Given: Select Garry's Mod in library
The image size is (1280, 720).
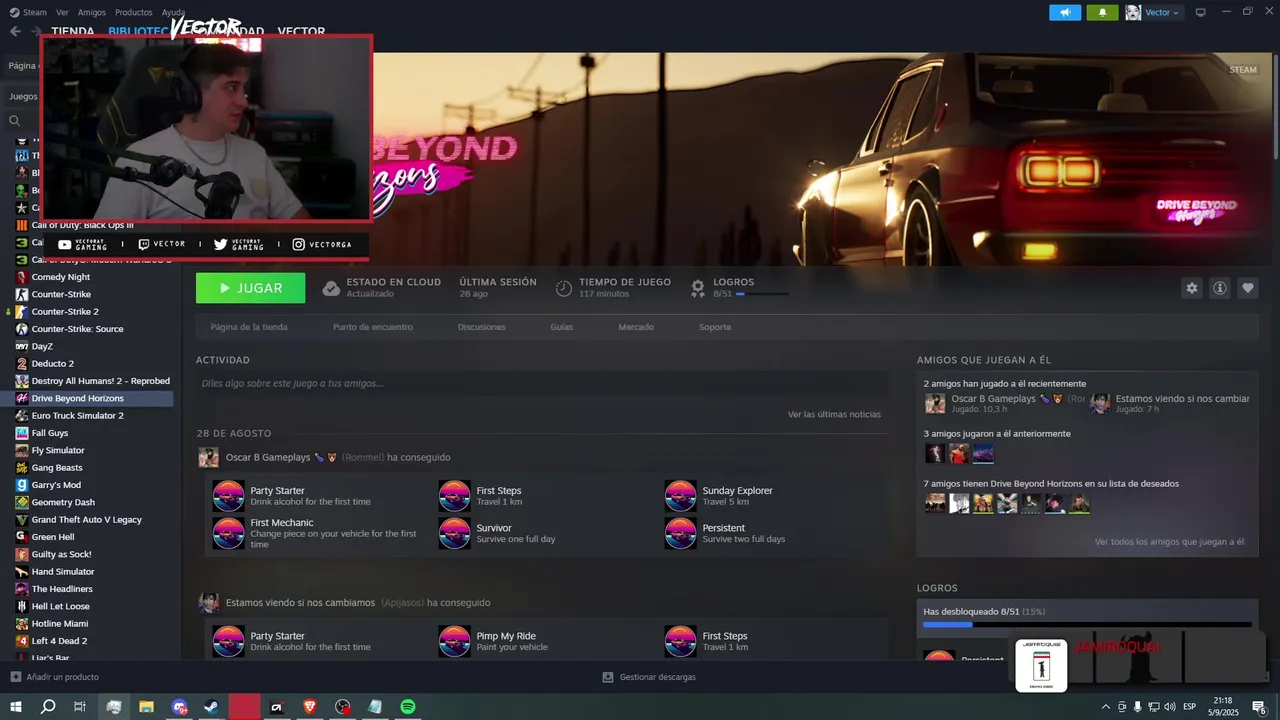Looking at the screenshot, I should click(56, 485).
